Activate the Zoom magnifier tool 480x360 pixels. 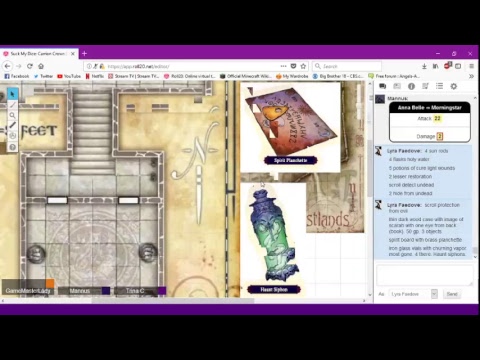[x=12, y=115]
